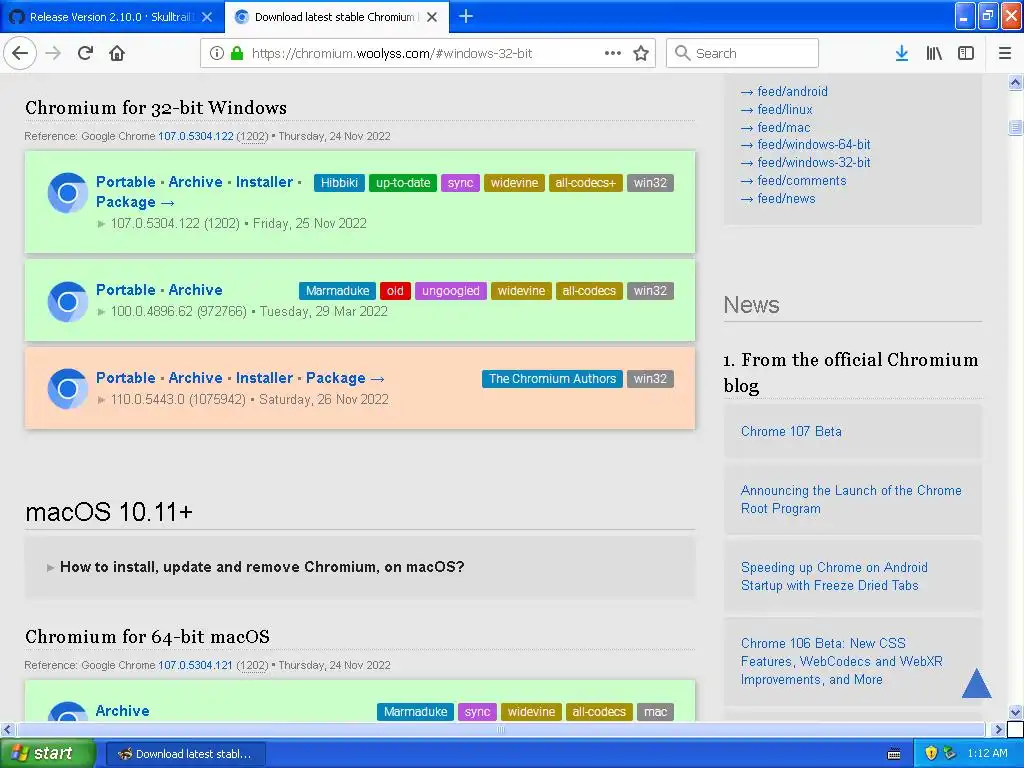1024x768 pixels.
Task: Click Archive in Marmaduke old row
Action: coord(195,289)
